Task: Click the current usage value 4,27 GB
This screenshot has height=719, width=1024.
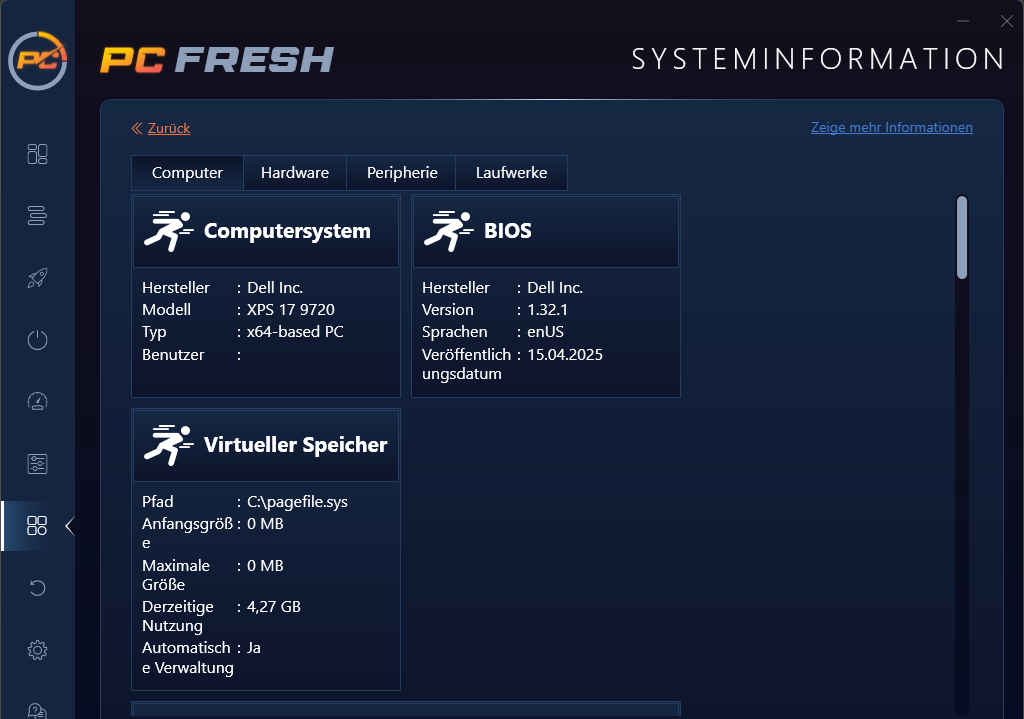Action: (x=274, y=607)
